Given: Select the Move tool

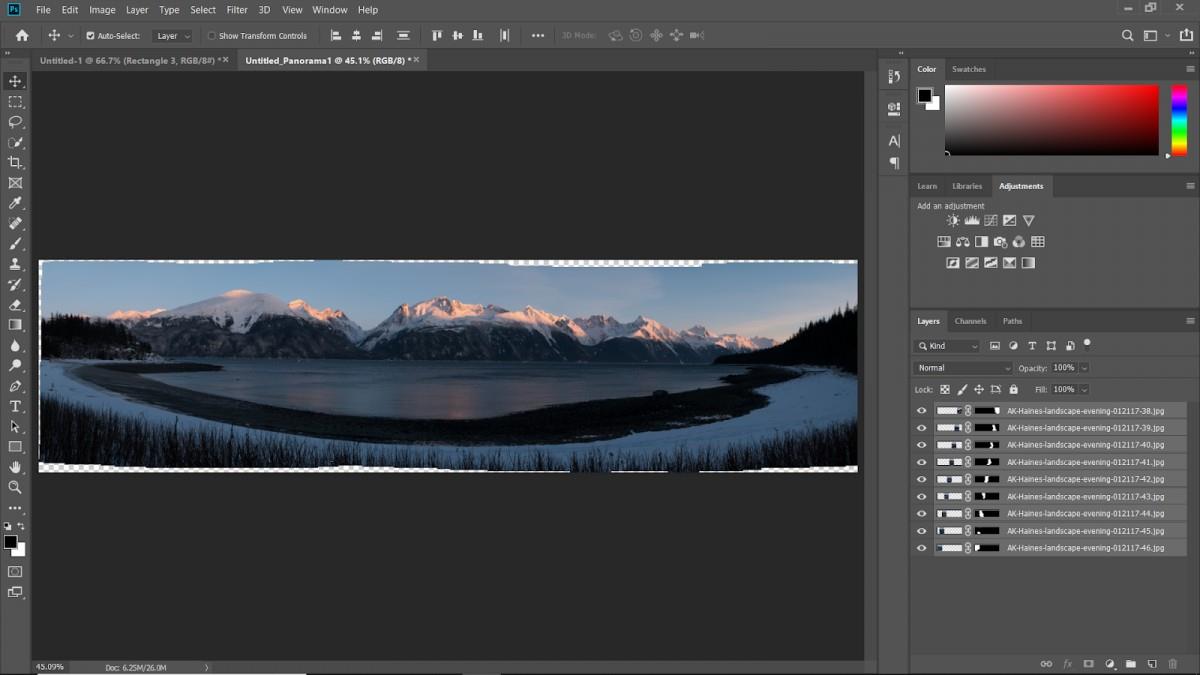Looking at the screenshot, I should [x=15, y=81].
